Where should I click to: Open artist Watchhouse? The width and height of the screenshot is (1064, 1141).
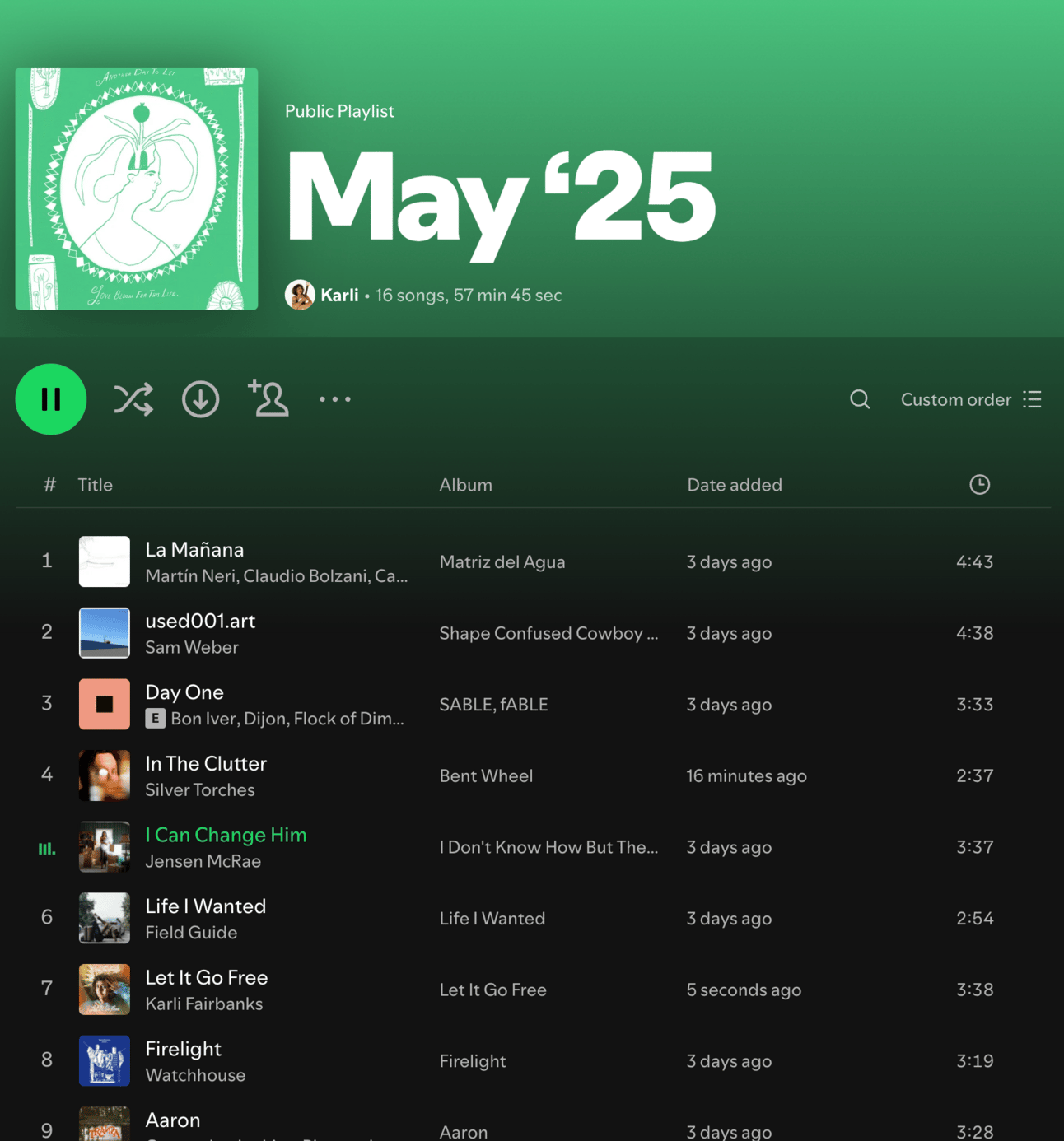click(x=195, y=1076)
